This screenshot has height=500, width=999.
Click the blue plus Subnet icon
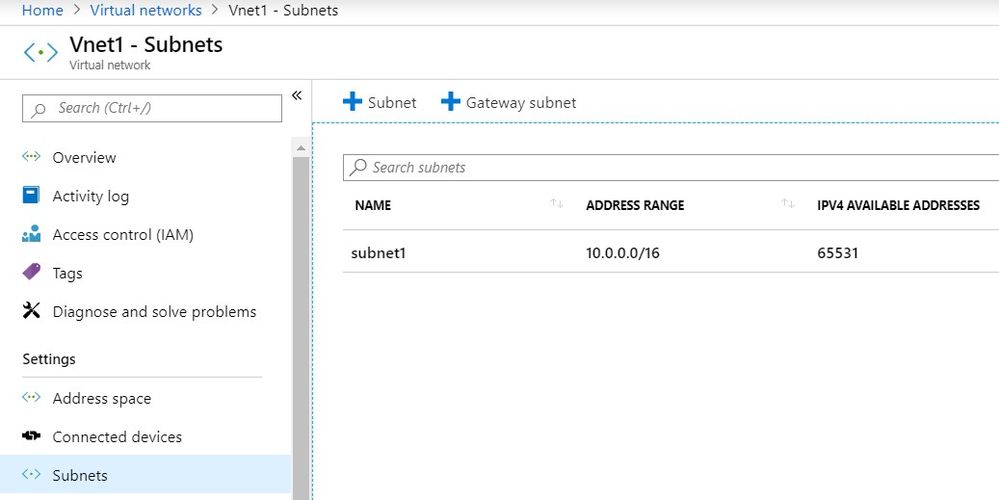click(352, 102)
